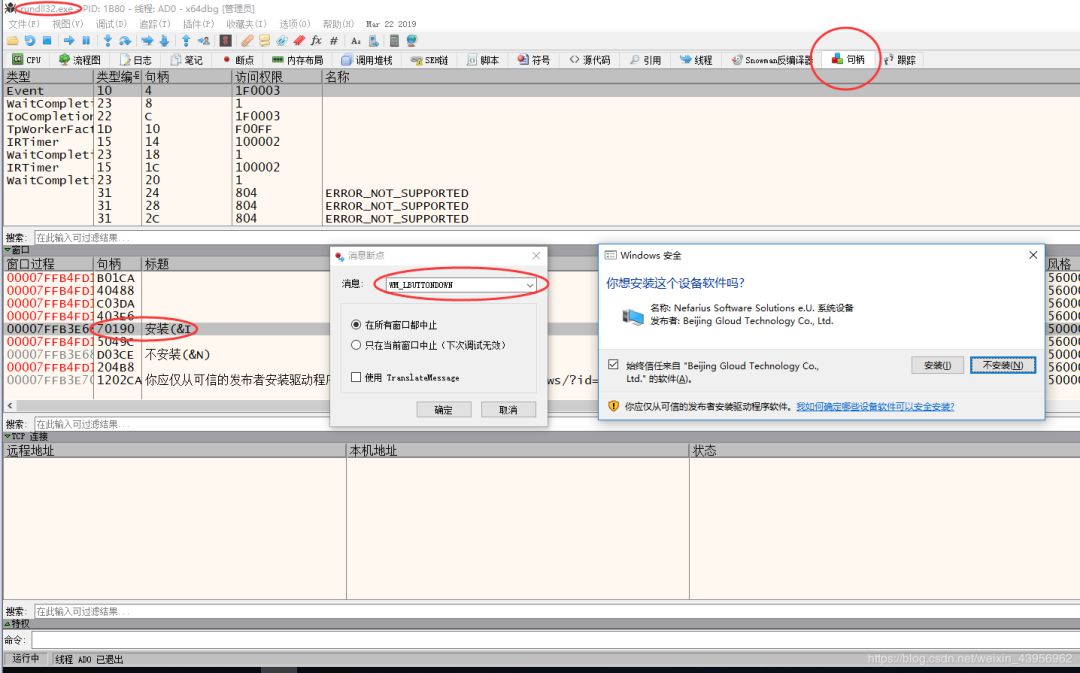Switch to the 跟踪 tab
The width and height of the screenshot is (1080, 673).
pyautogui.click(x=900, y=60)
